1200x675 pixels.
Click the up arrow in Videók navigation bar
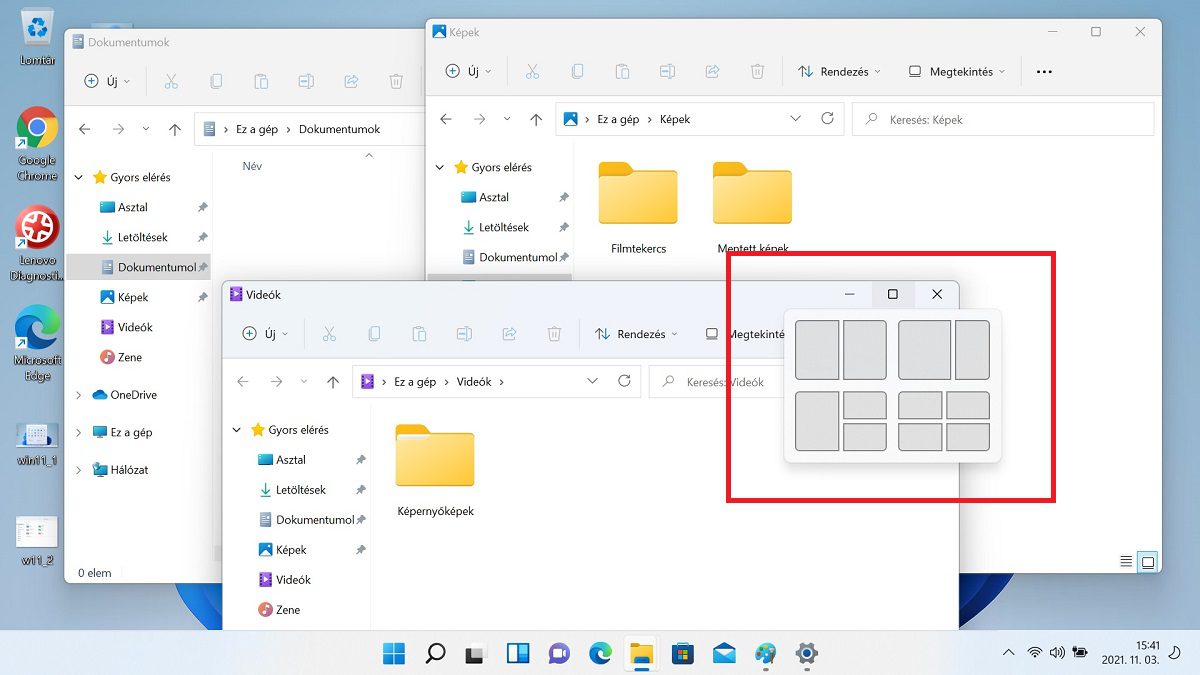(x=333, y=381)
